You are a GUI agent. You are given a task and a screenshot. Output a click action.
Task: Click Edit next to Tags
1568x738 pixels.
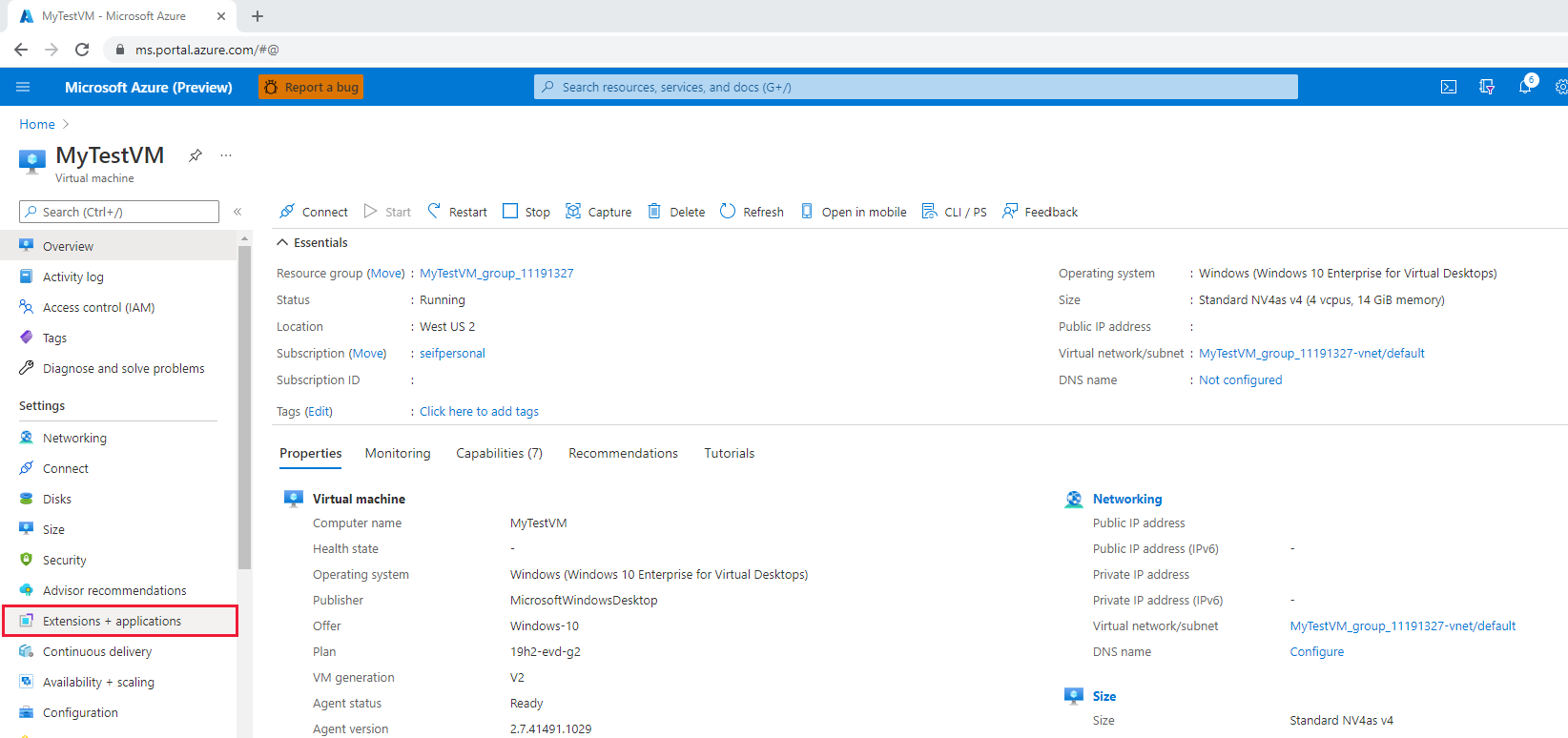pos(319,411)
